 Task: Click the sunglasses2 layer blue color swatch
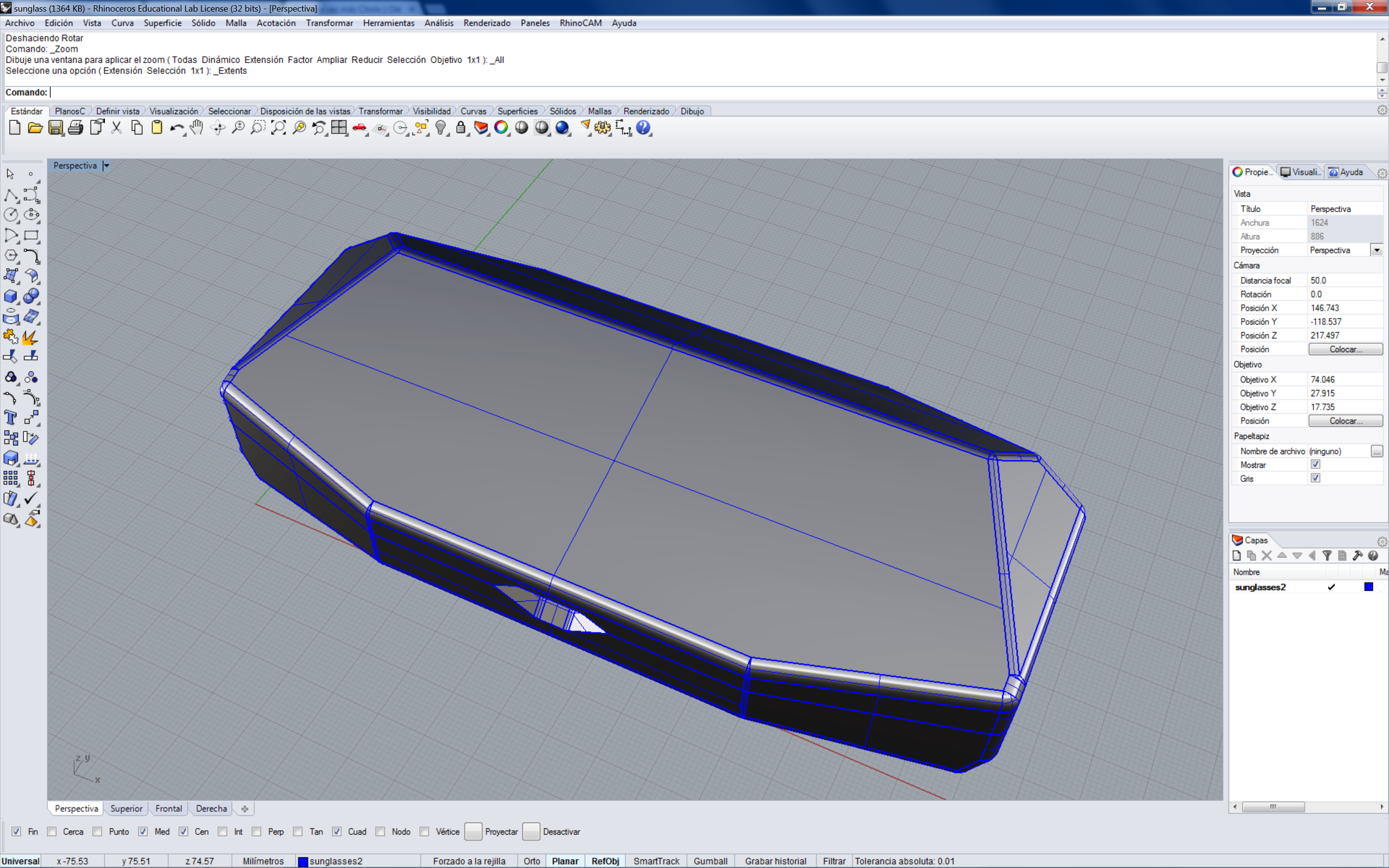(1368, 587)
